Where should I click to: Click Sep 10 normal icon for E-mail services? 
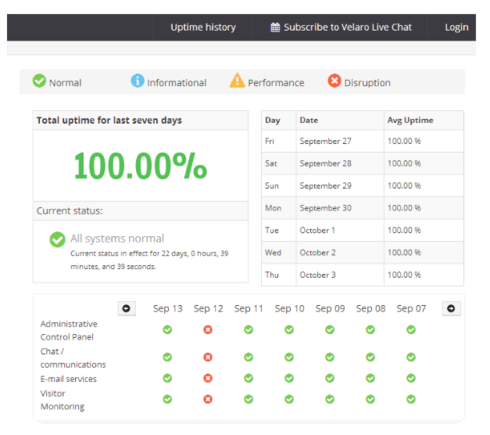point(289,378)
